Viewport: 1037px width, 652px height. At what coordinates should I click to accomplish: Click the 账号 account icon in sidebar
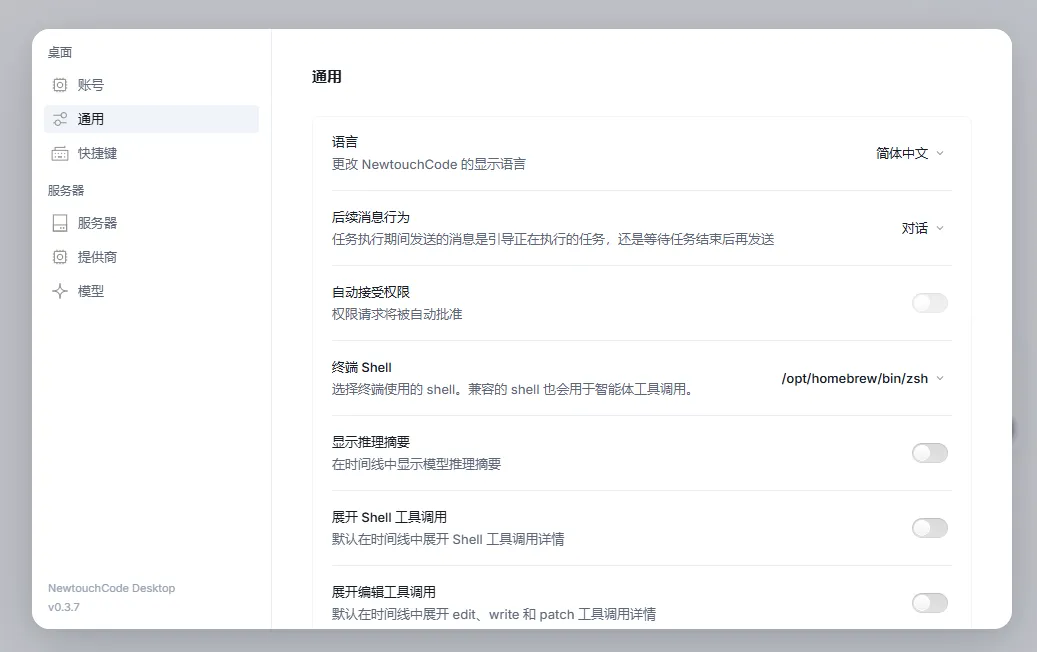pos(60,85)
